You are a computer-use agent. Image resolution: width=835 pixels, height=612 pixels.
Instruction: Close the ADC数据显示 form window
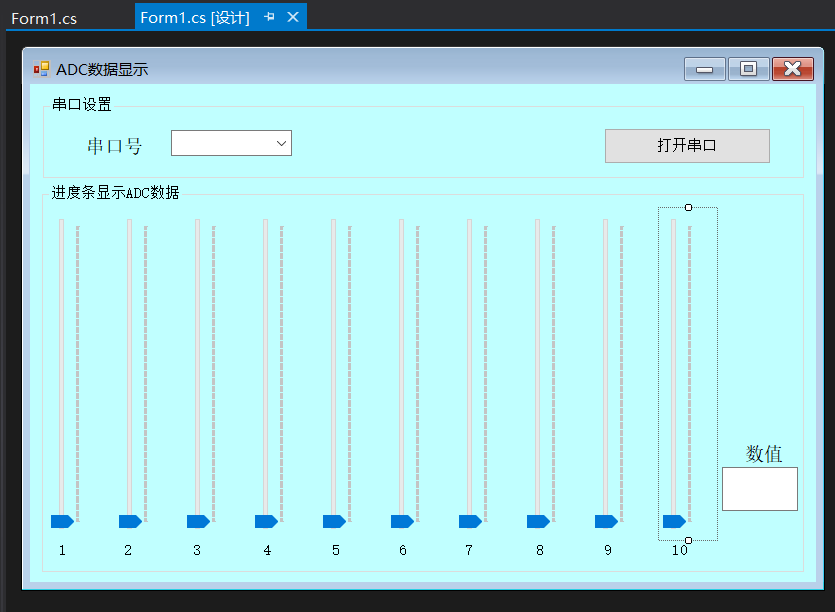click(792, 69)
